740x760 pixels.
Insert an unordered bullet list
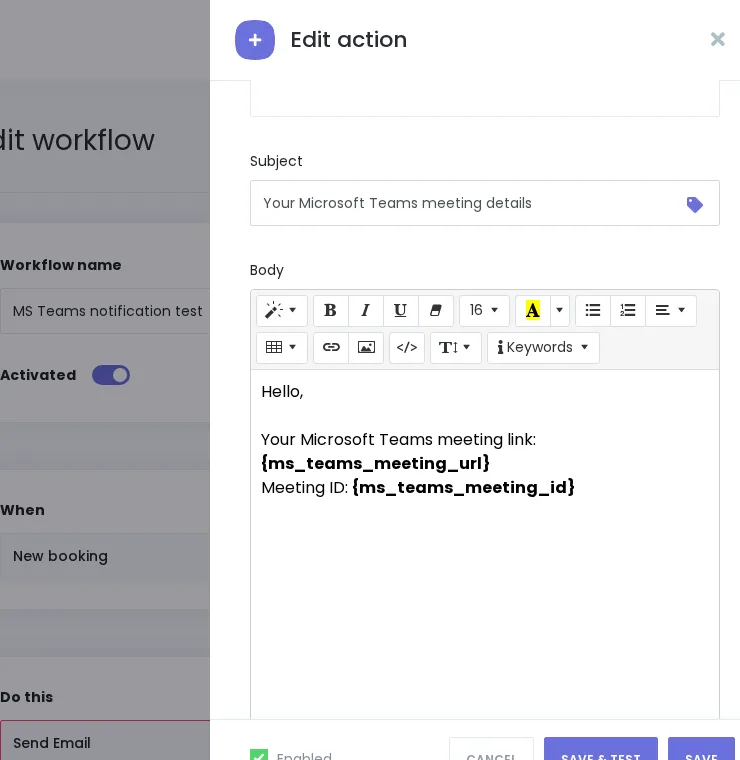pos(593,310)
